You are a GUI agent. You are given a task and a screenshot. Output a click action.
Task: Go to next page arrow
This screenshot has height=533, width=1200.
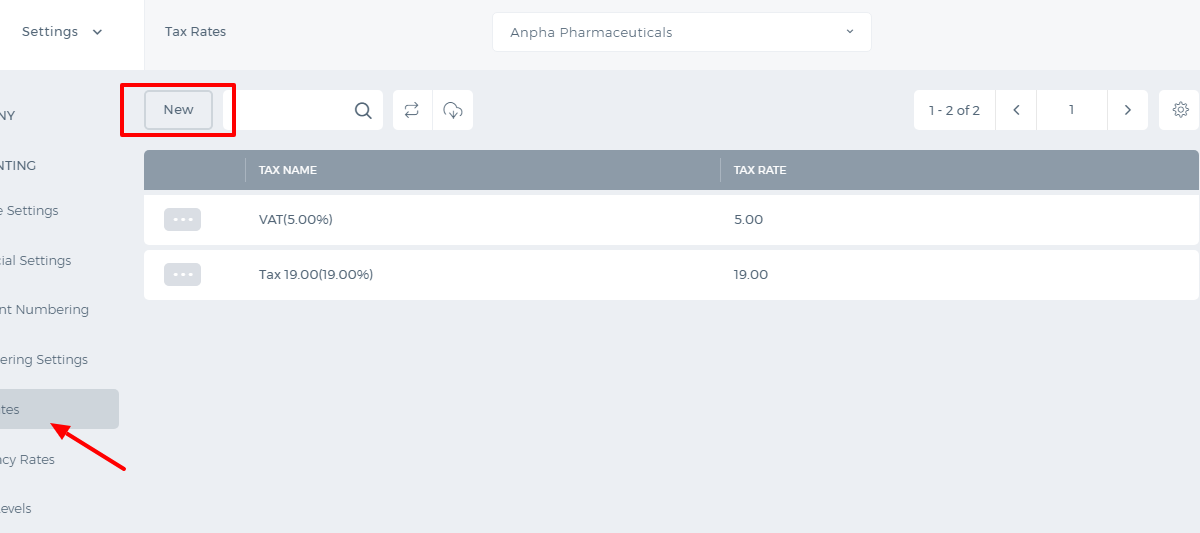click(1127, 110)
